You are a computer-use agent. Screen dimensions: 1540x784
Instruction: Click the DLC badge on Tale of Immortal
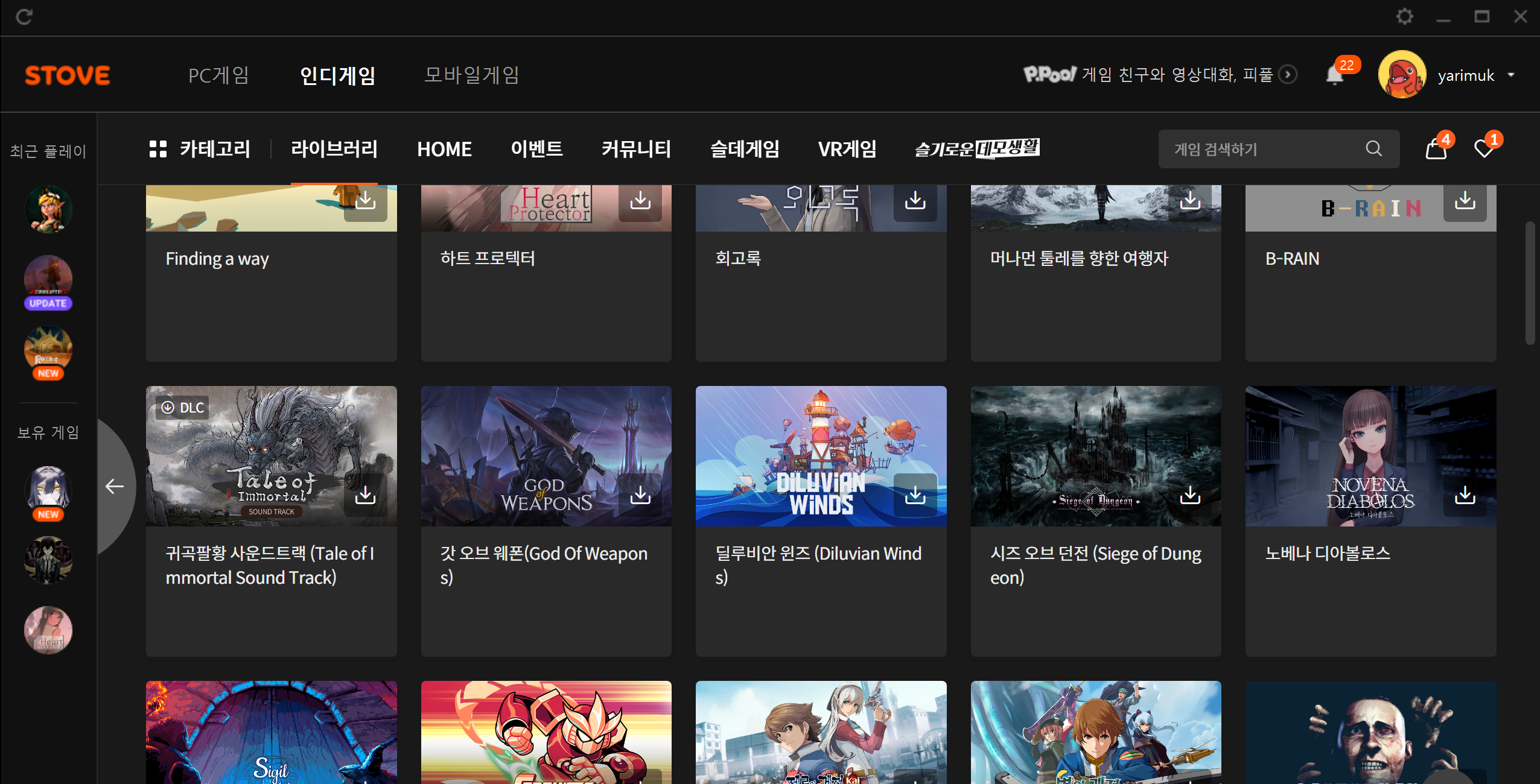point(182,408)
